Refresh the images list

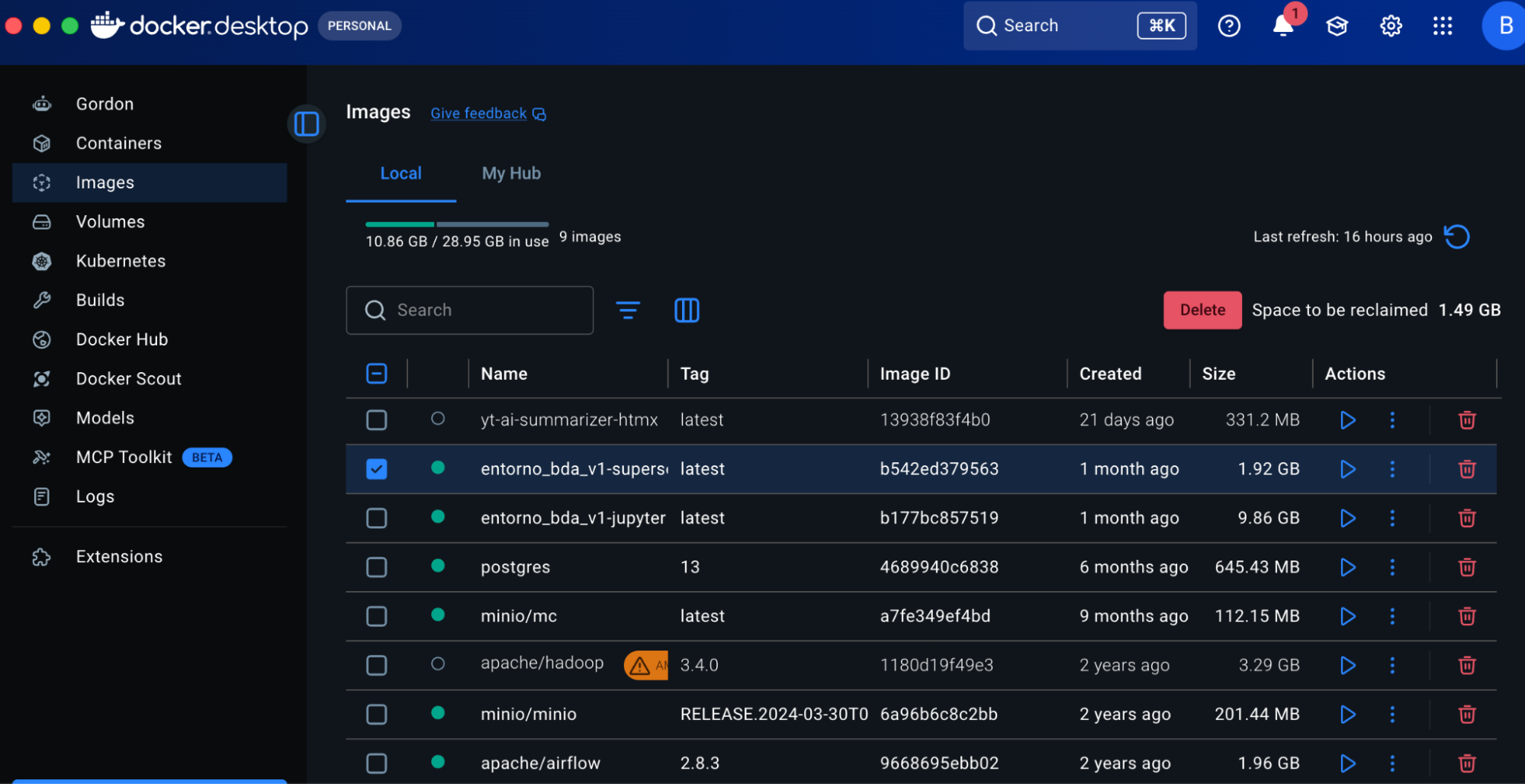pos(1457,237)
